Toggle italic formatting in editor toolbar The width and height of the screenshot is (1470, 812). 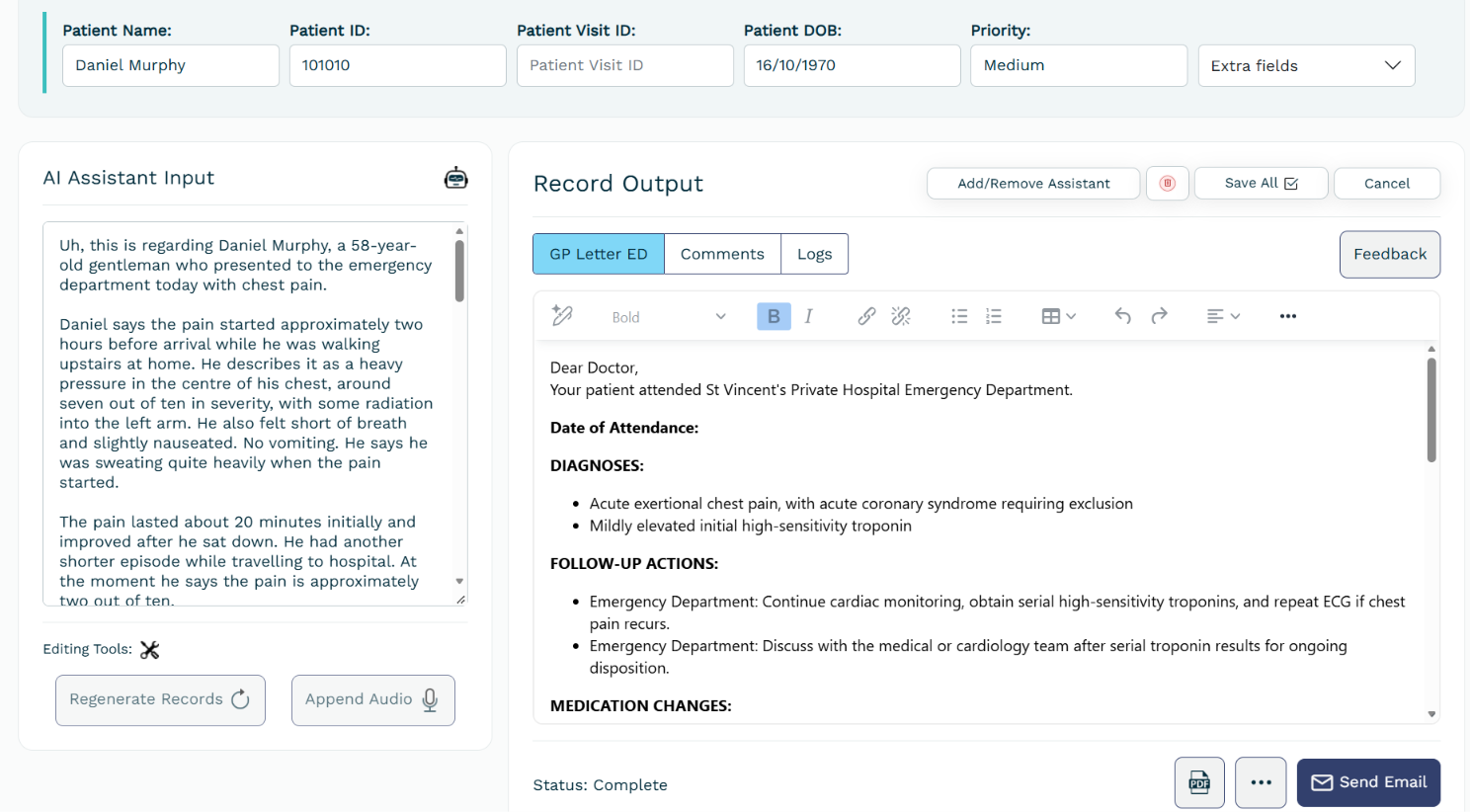tap(808, 316)
